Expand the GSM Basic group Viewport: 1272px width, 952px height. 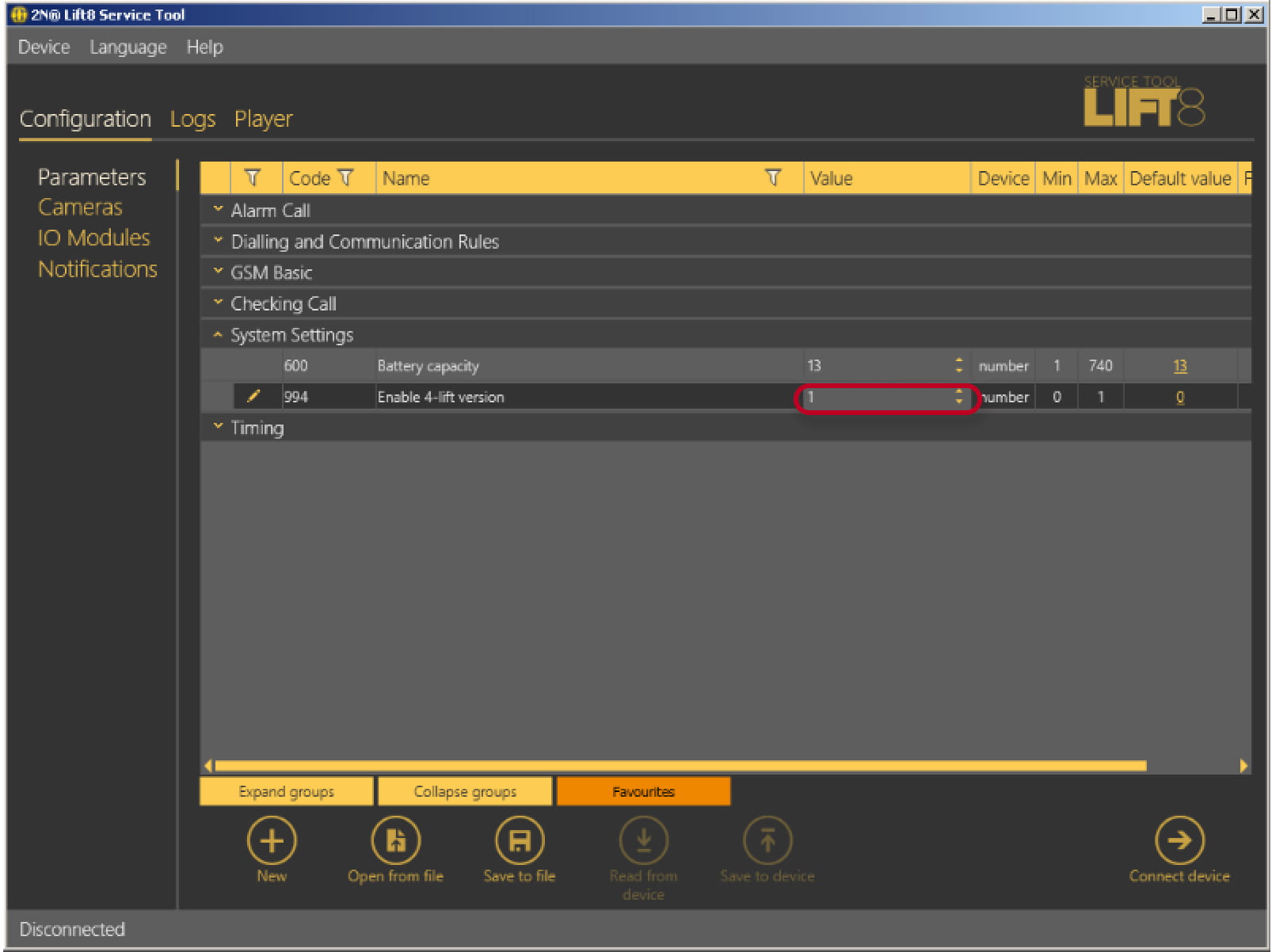[x=218, y=271]
